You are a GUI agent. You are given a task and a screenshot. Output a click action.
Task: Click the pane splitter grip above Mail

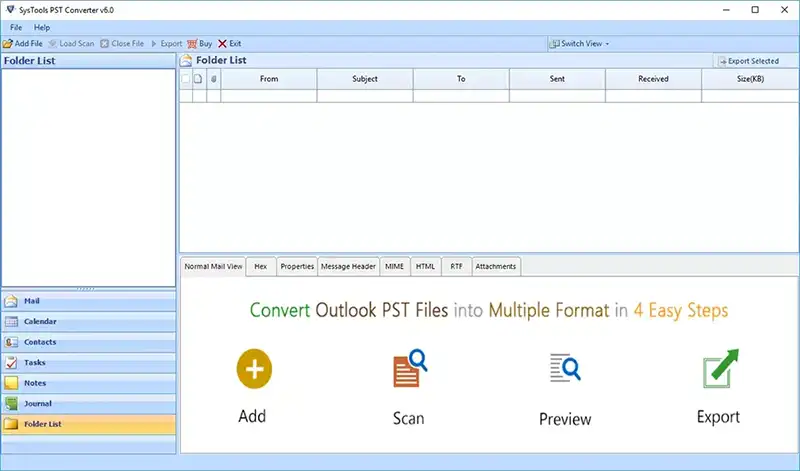(x=86, y=289)
